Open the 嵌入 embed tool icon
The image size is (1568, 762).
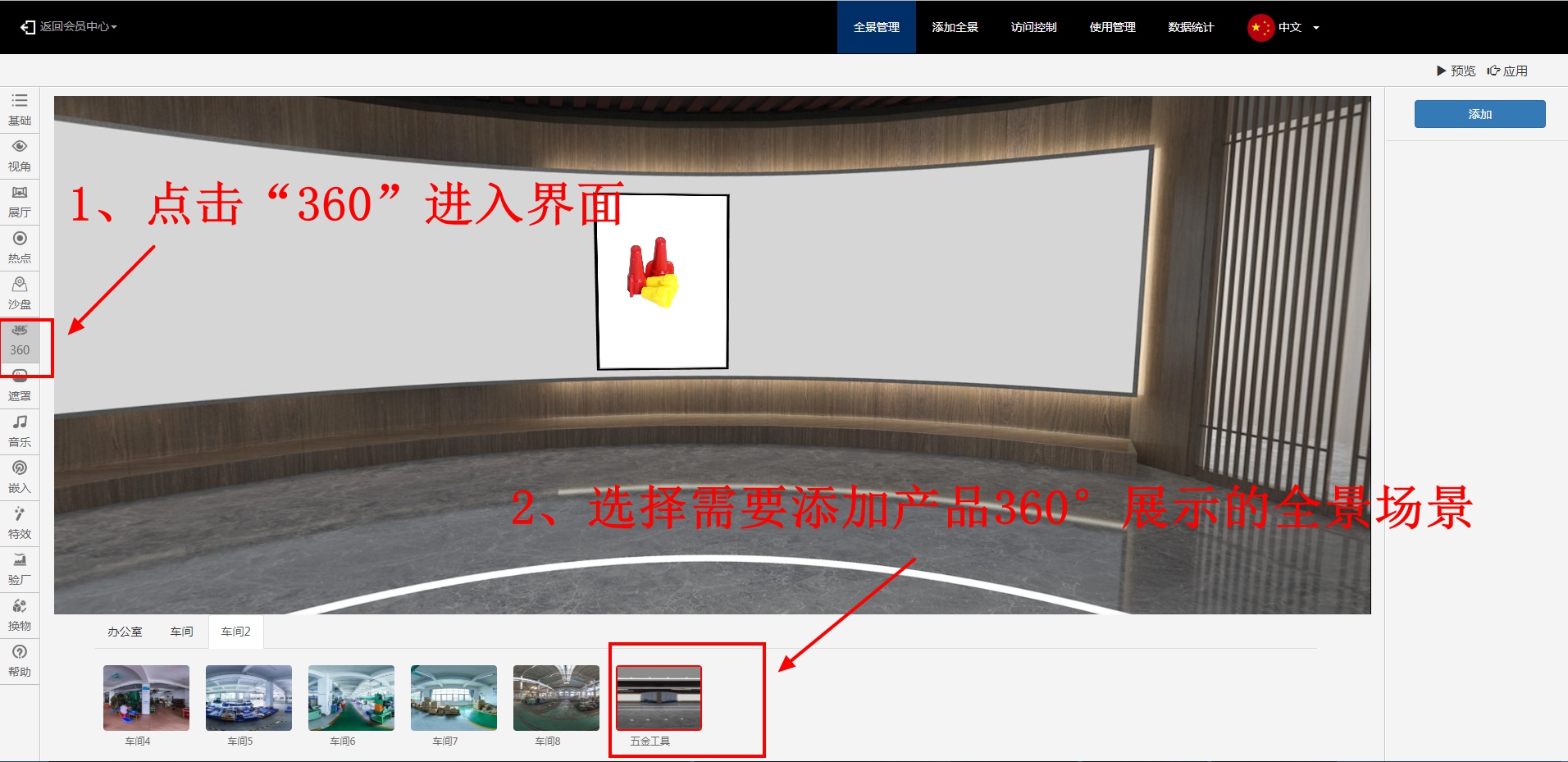point(20,477)
